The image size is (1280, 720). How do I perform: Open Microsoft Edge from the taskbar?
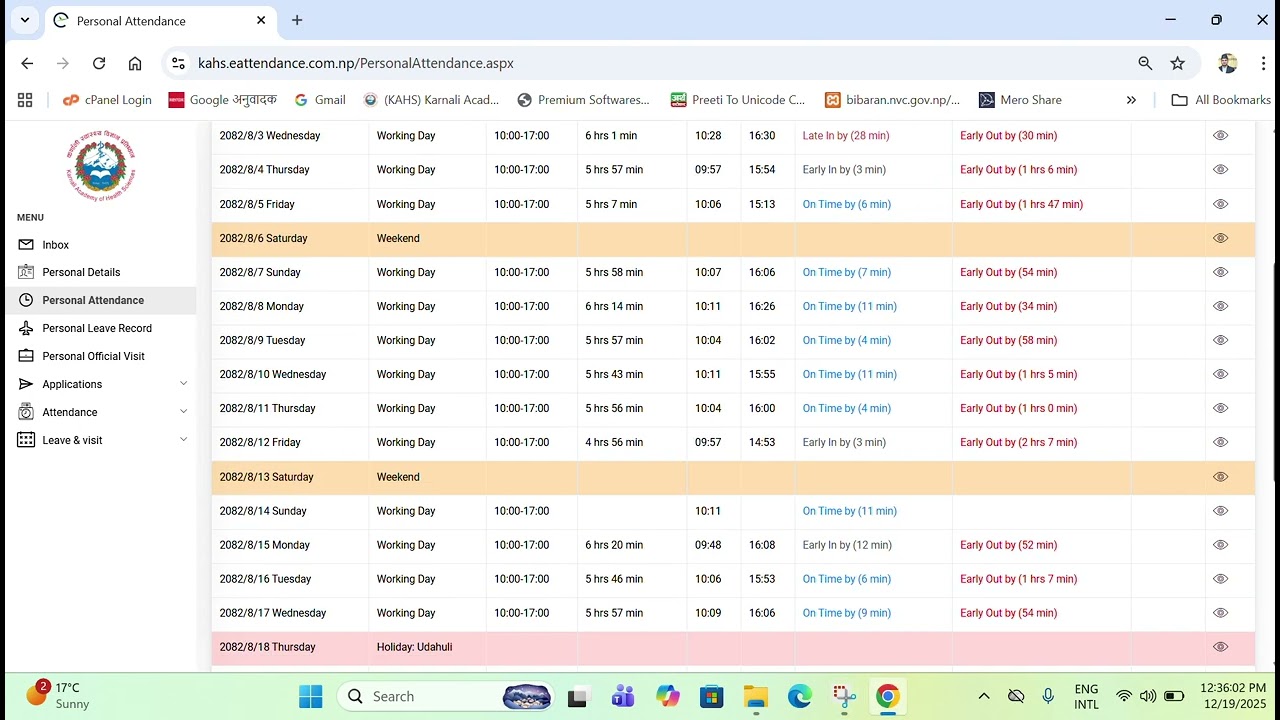coord(799,696)
